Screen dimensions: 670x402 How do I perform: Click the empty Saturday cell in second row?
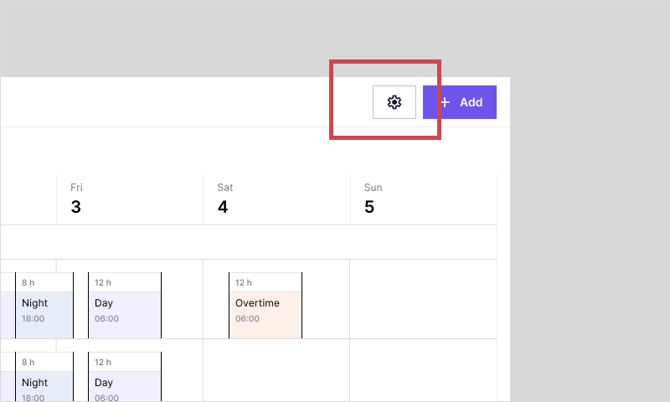pyautogui.click(x=276, y=372)
